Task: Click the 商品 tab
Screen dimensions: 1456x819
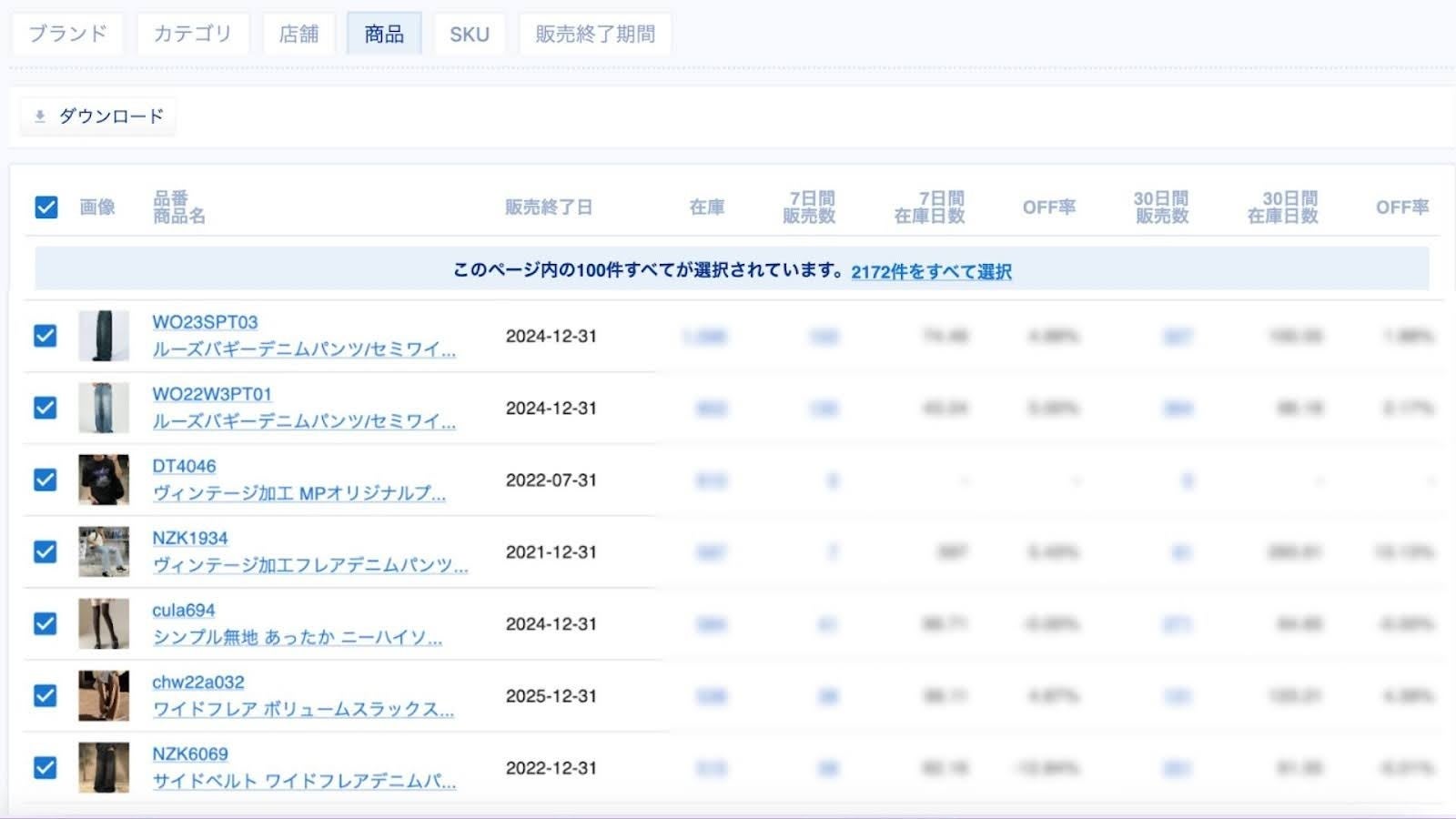Action: pos(384,35)
